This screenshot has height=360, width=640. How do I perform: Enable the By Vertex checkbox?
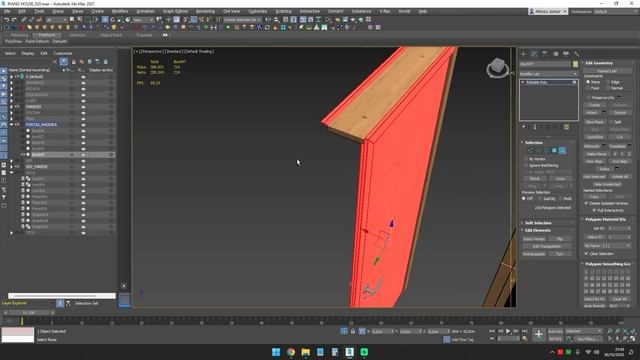click(526, 159)
